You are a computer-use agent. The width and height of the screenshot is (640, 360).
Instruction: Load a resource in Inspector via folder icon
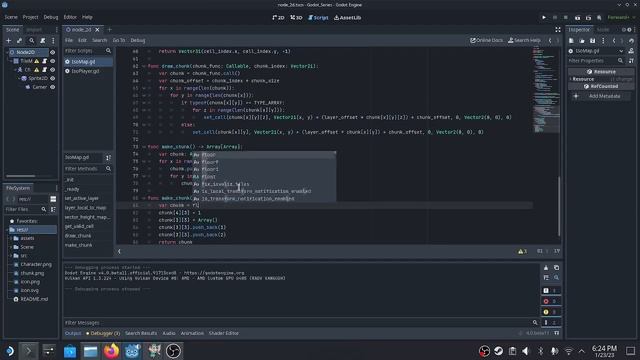click(x=582, y=40)
